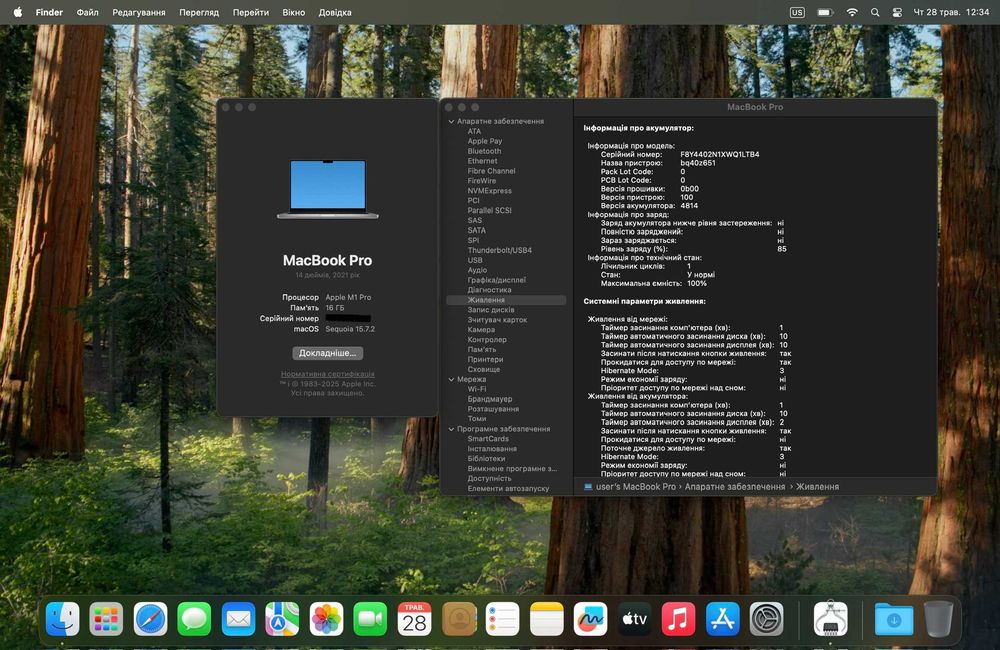
Task: Select NVMExpress in the sidebar
Action: [x=489, y=191]
